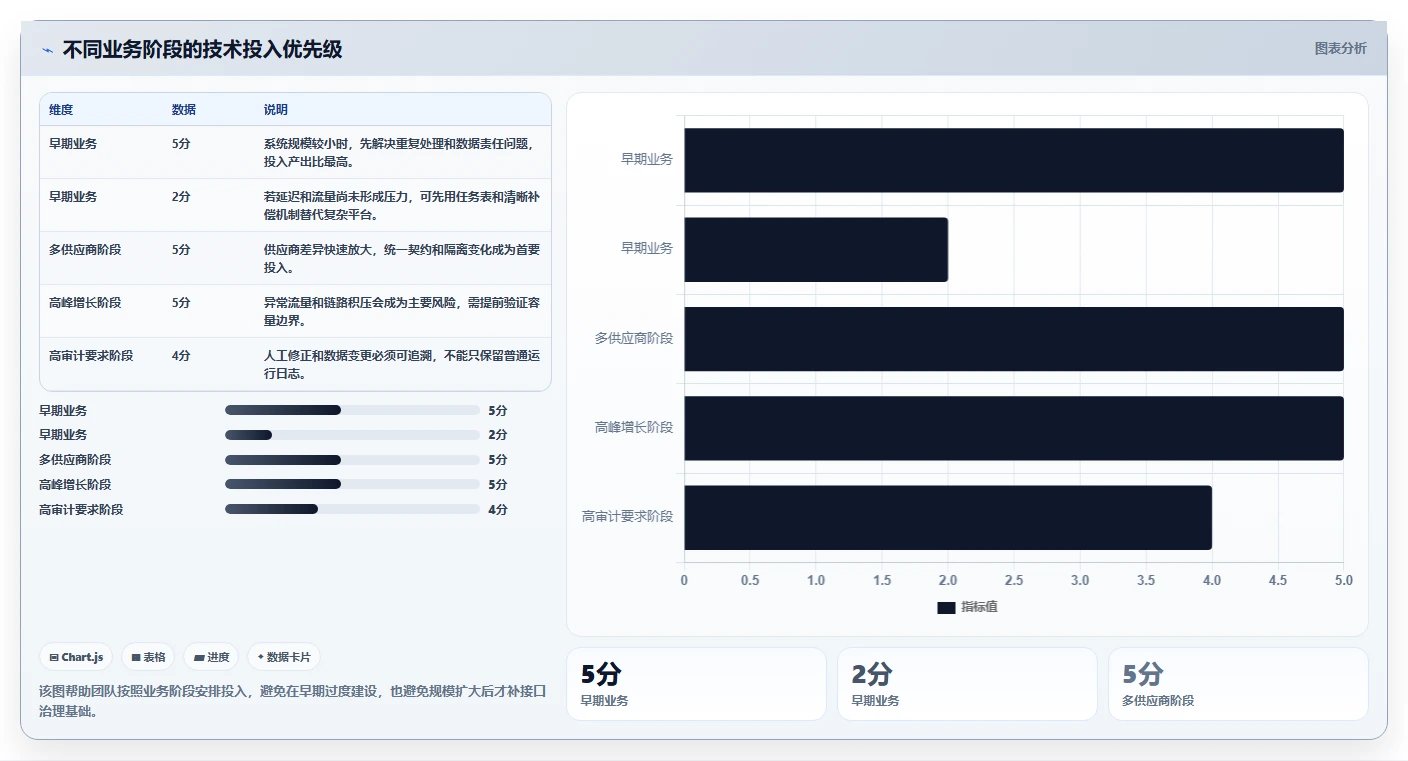The height and width of the screenshot is (761, 1408).
Task: Click the 4分 value in the table
Action: pos(181,355)
